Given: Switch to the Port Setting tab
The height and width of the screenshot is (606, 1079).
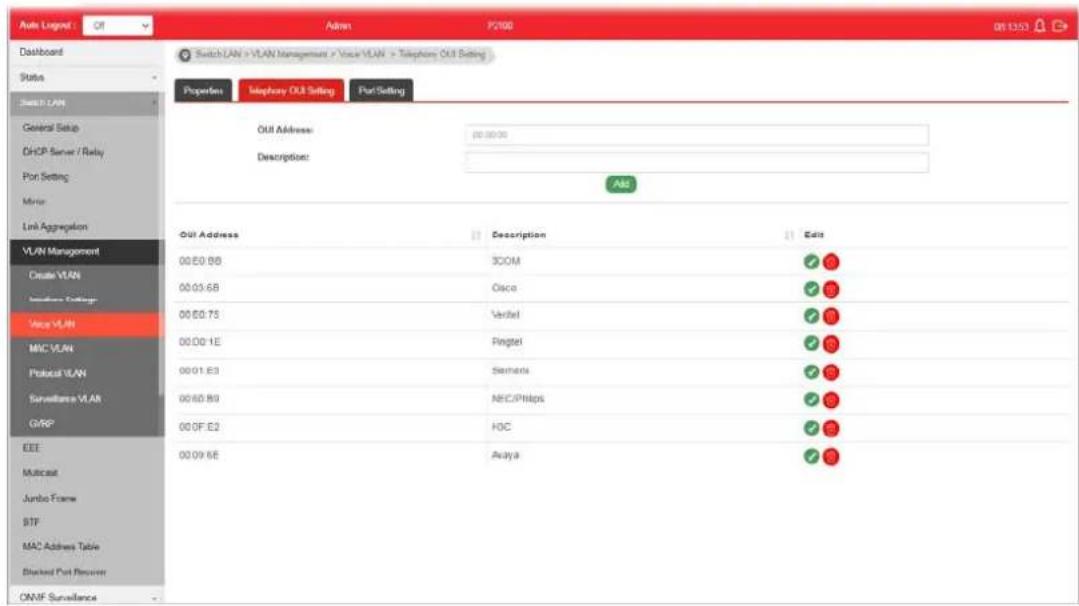Looking at the screenshot, I should coord(381,91).
